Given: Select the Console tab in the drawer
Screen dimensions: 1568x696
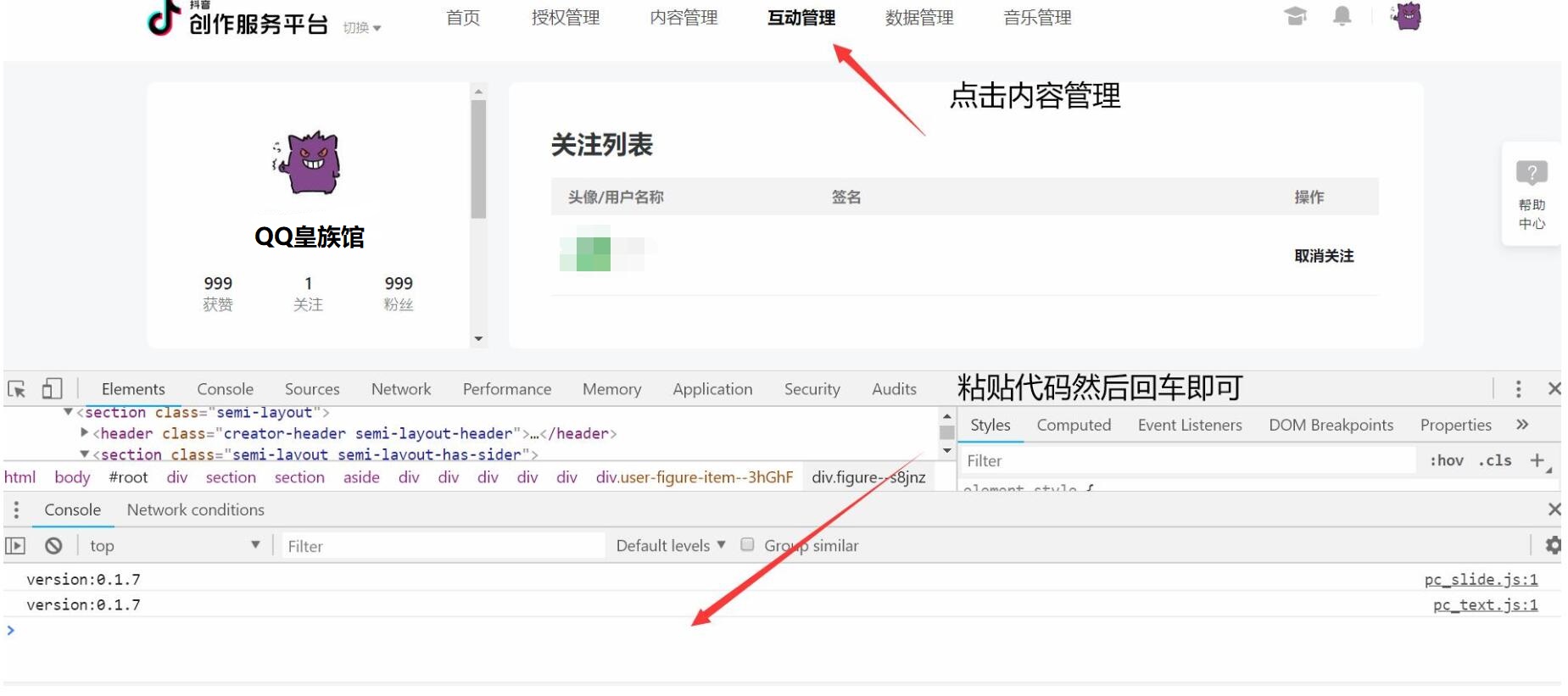Looking at the screenshot, I should point(72,509).
